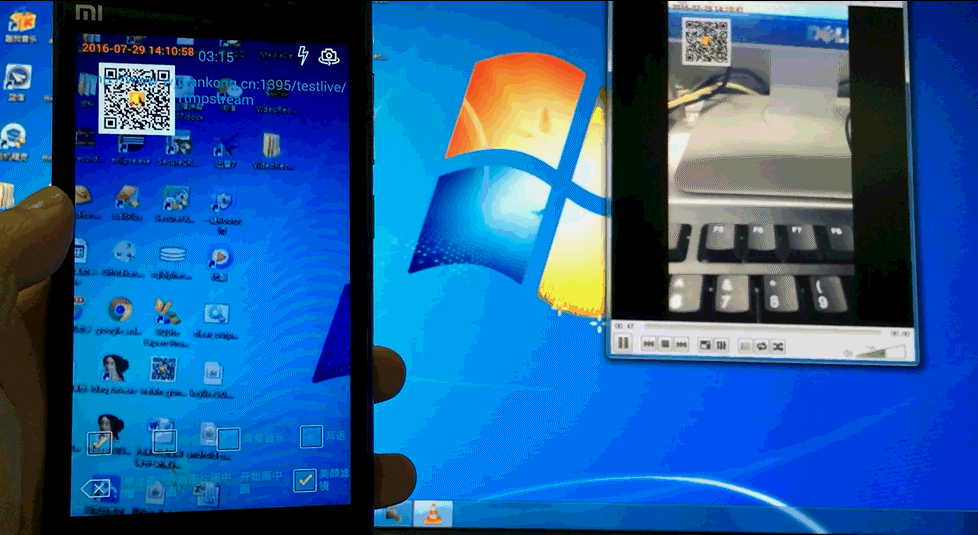Tap the 03:15 streaming timer on phone
This screenshot has height=535, width=978.
(216, 57)
